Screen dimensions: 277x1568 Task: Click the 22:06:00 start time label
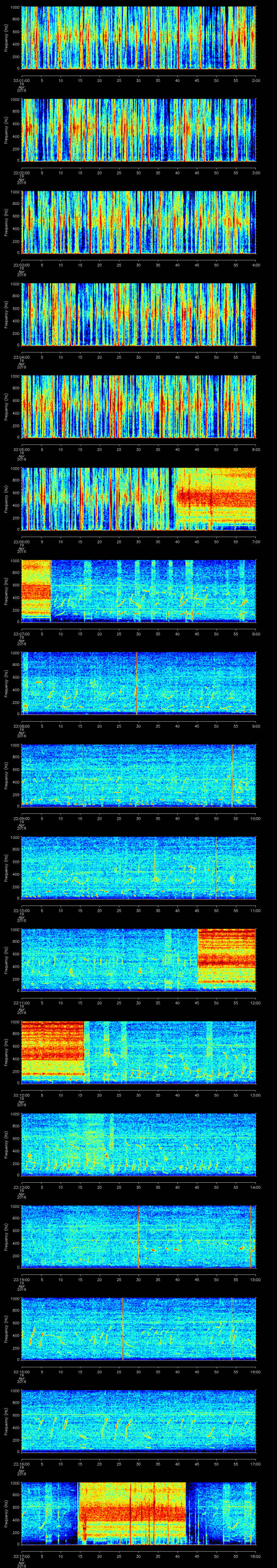(21, 542)
